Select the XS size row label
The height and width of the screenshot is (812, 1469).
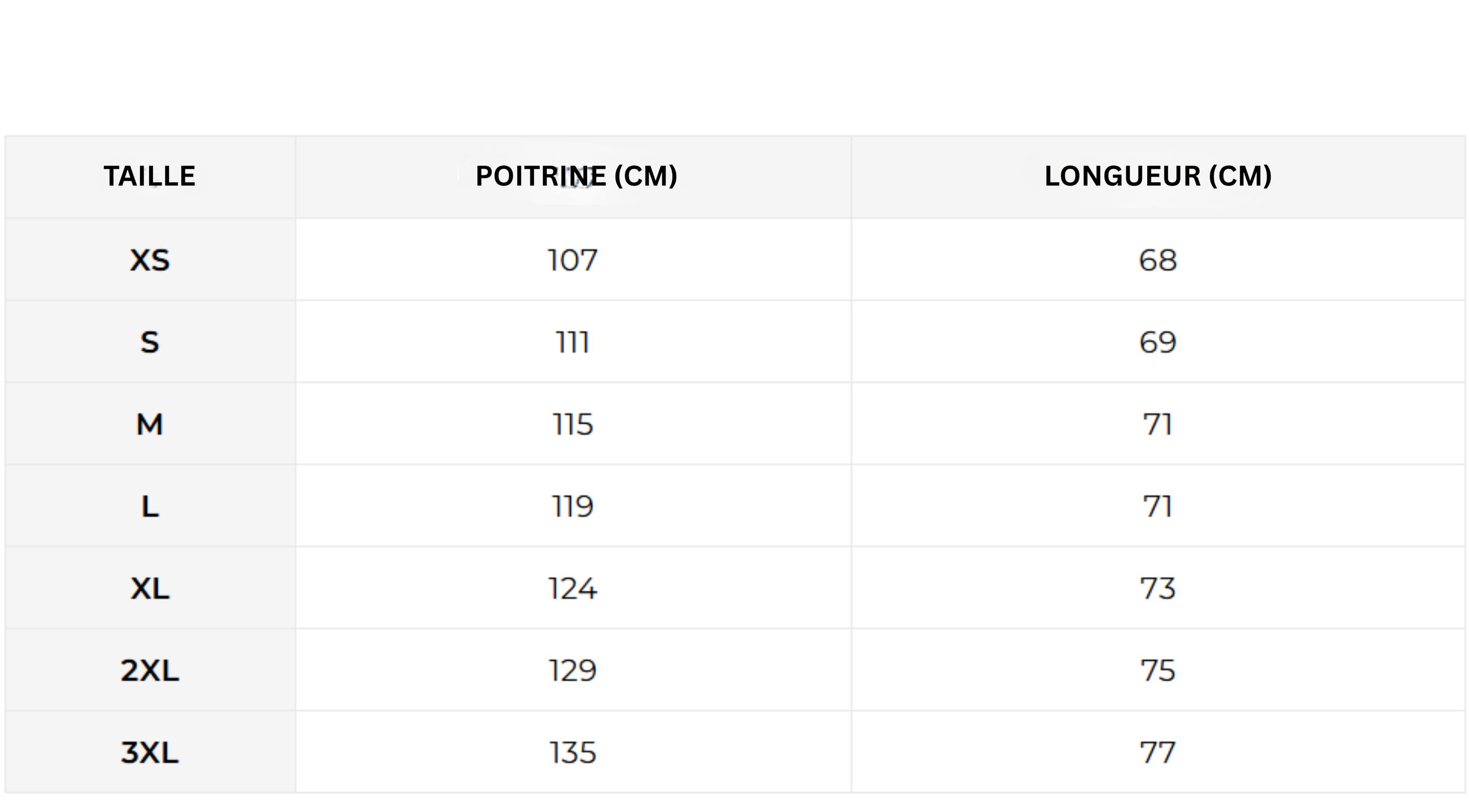tap(150, 261)
